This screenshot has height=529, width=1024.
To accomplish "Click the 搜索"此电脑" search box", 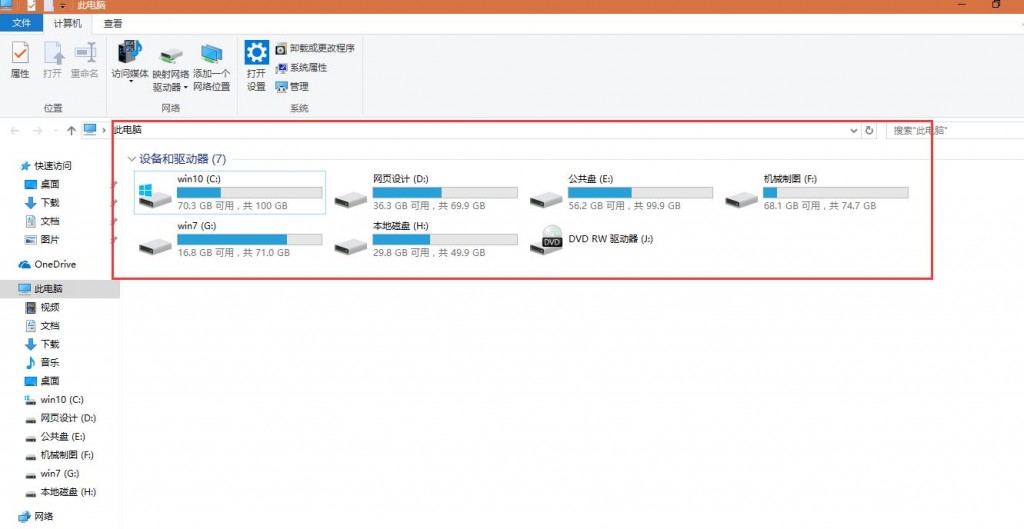I will (x=950, y=131).
